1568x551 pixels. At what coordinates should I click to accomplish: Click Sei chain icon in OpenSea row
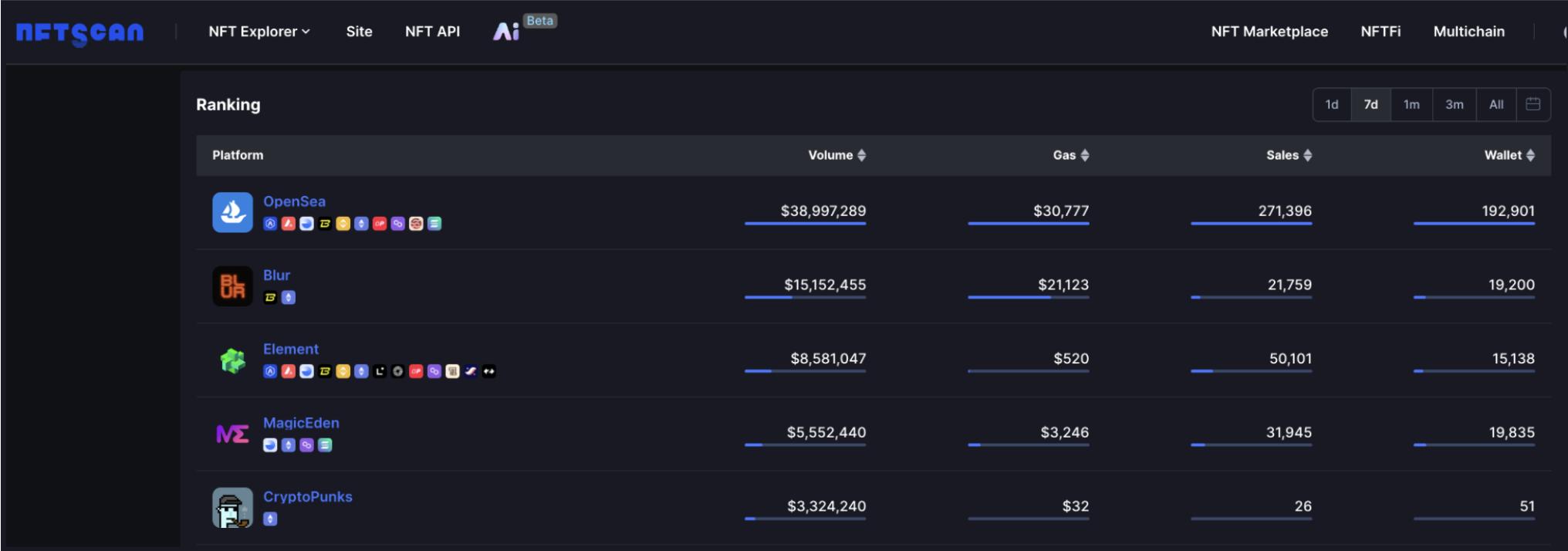416,224
